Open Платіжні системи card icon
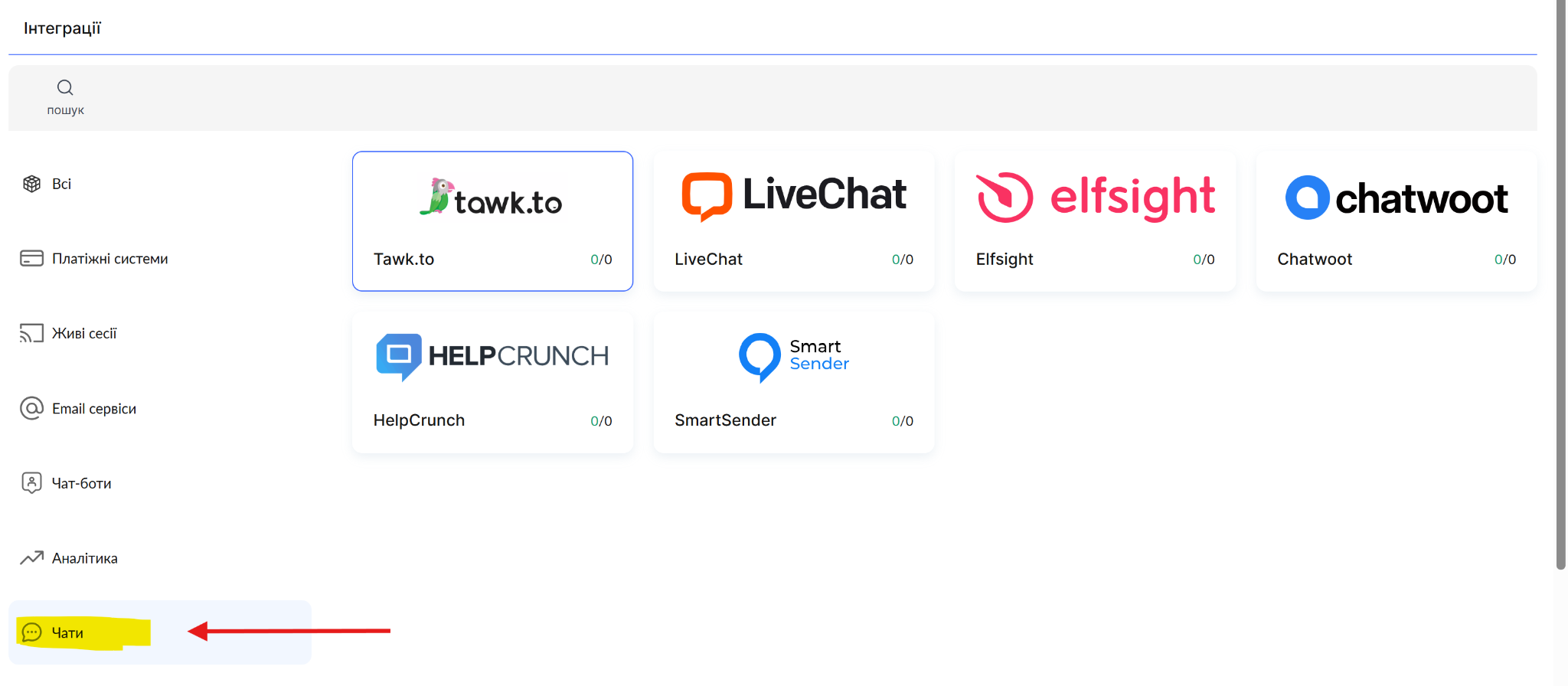The width and height of the screenshot is (1568, 686). point(31,258)
